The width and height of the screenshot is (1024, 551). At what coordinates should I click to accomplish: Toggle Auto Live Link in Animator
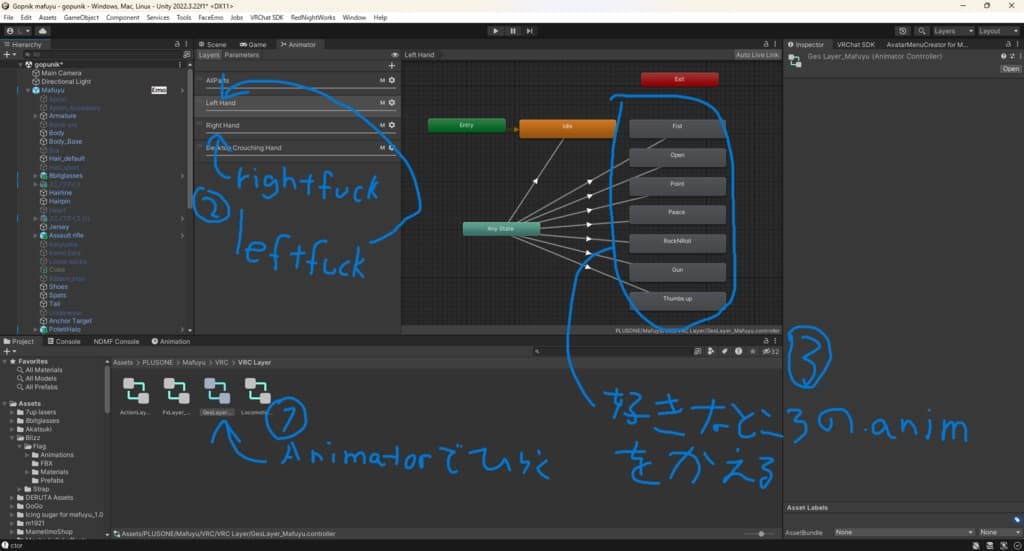[757, 55]
